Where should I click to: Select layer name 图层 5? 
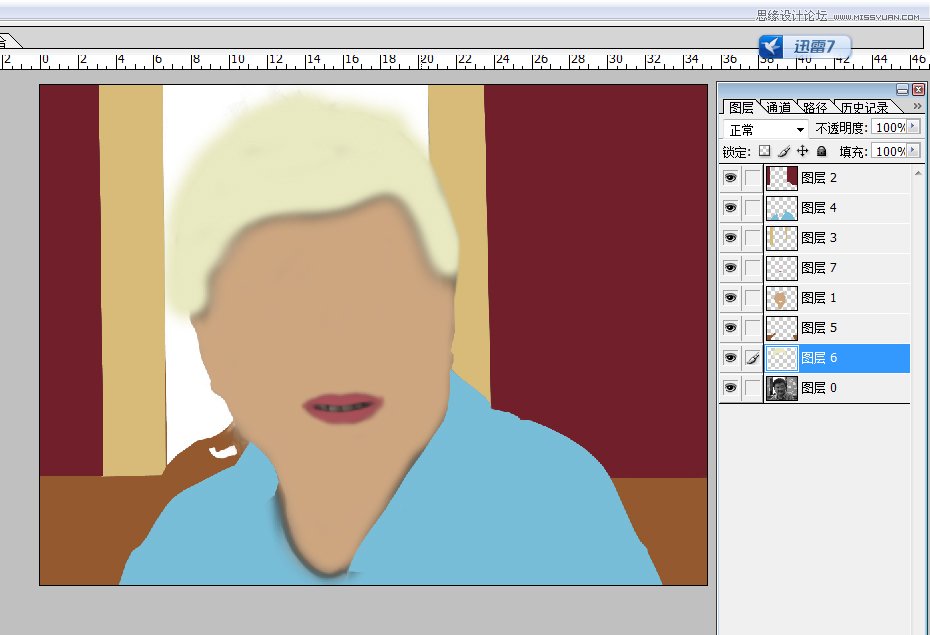click(x=818, y=328)
